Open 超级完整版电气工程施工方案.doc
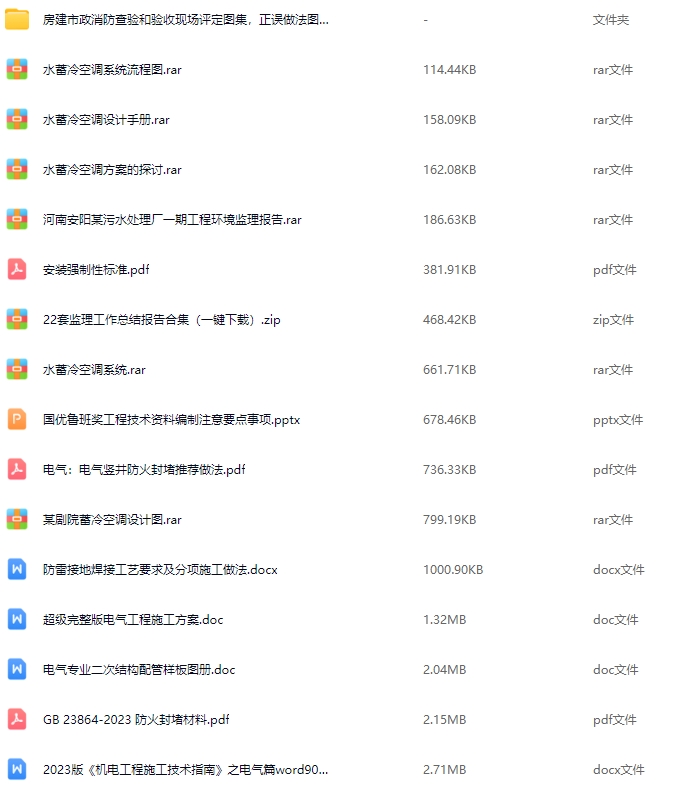 (133, 619)
